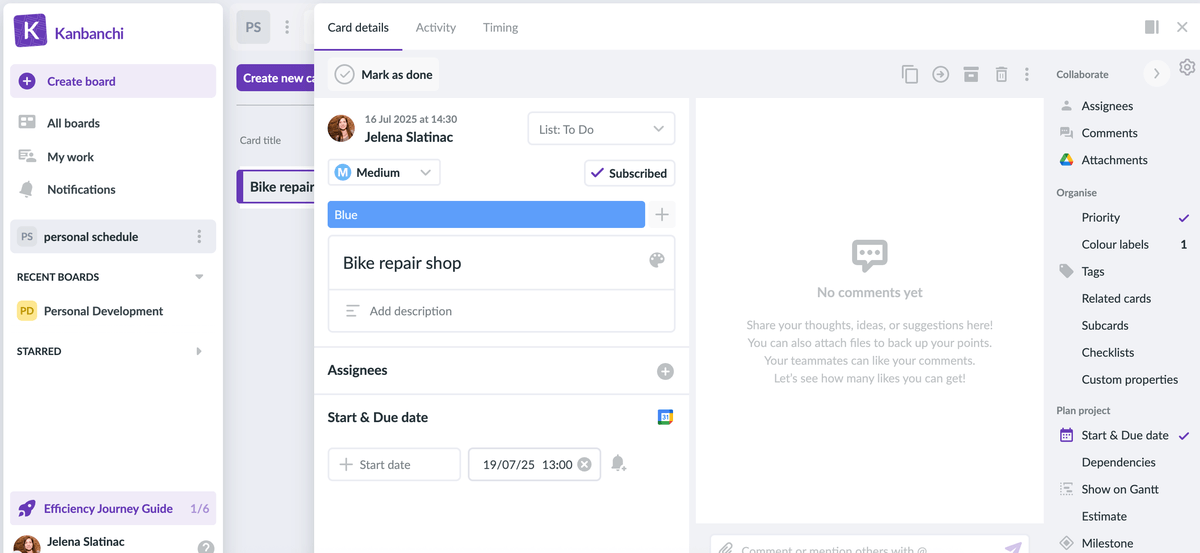
Task: Add an assignee with plus icon
Action: point(665,371)
